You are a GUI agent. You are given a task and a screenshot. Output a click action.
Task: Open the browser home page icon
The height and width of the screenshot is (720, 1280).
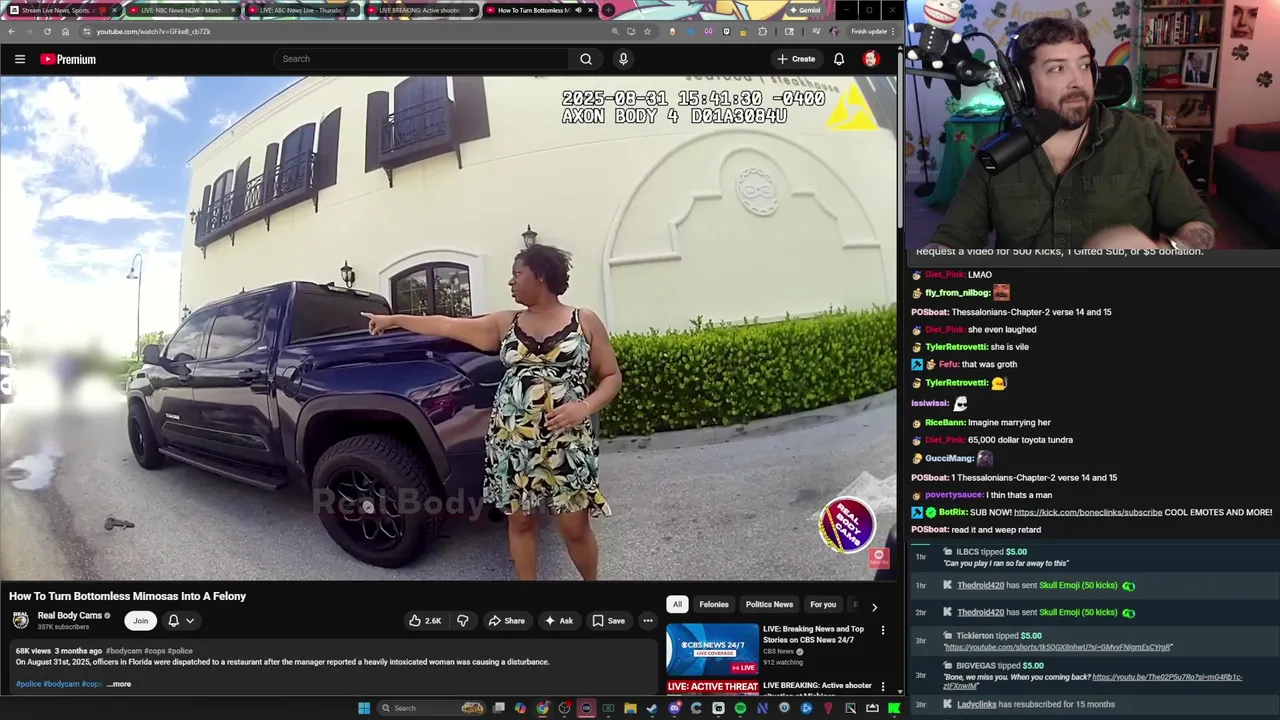click(65, 31)
